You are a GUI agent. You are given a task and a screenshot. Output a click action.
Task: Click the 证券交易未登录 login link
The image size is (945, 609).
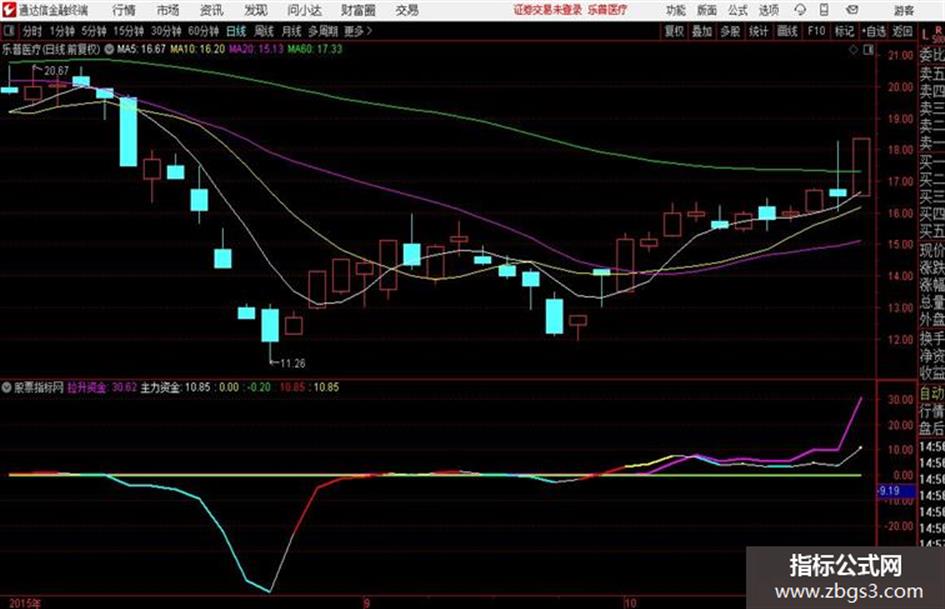pyautogui.click(x=547, y=10)
